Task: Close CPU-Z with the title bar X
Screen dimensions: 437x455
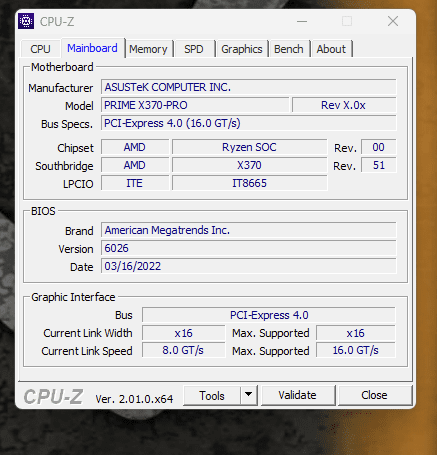Action: [393, 22]
